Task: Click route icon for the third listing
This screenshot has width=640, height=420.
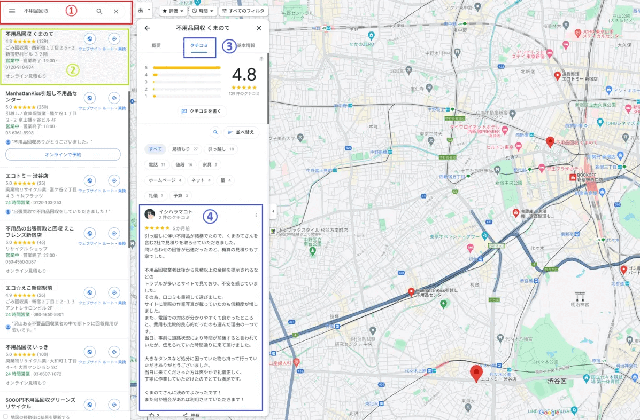Action: coord(114,180)
